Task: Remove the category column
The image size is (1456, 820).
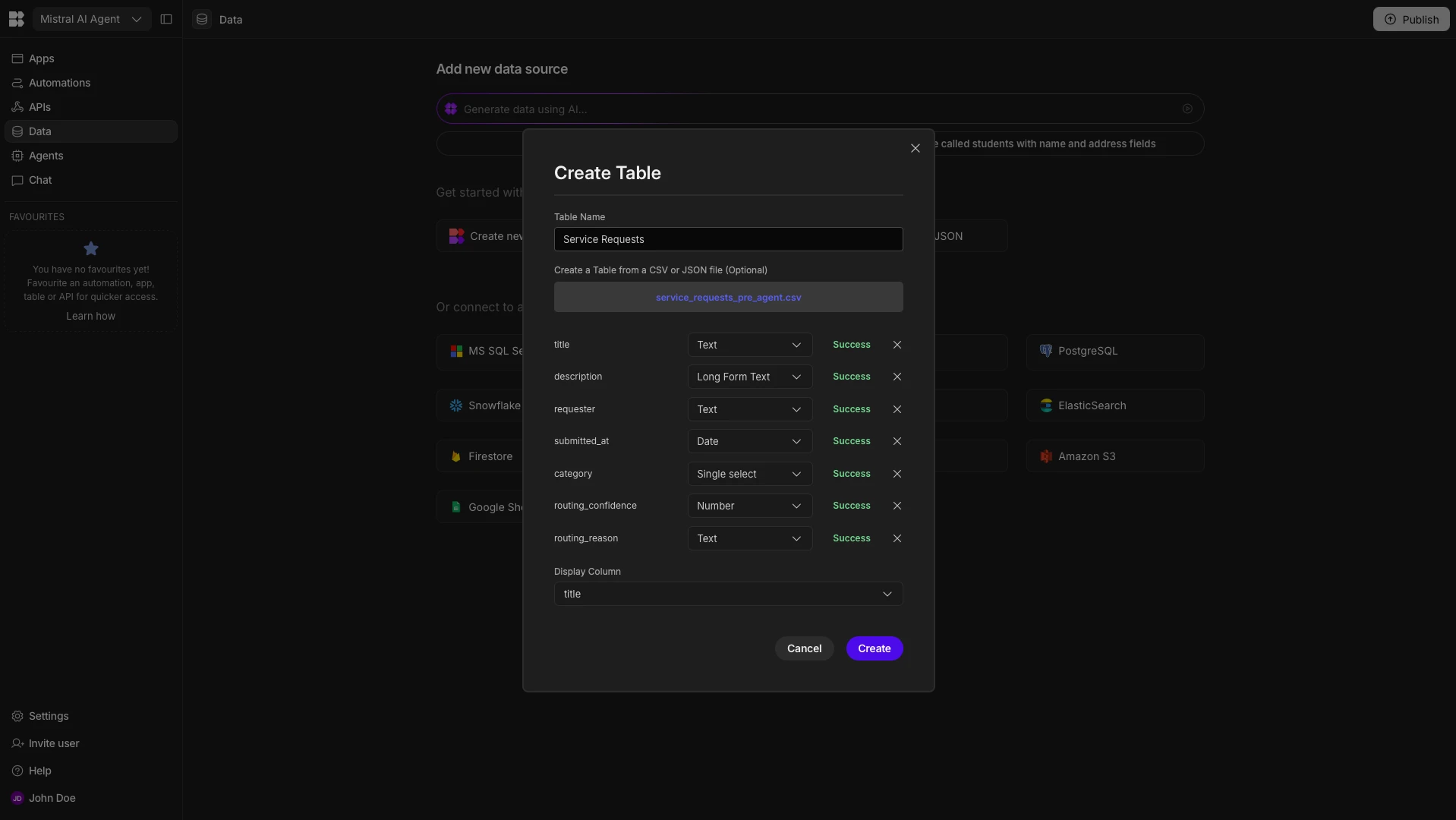Action: tap(897, 474)
